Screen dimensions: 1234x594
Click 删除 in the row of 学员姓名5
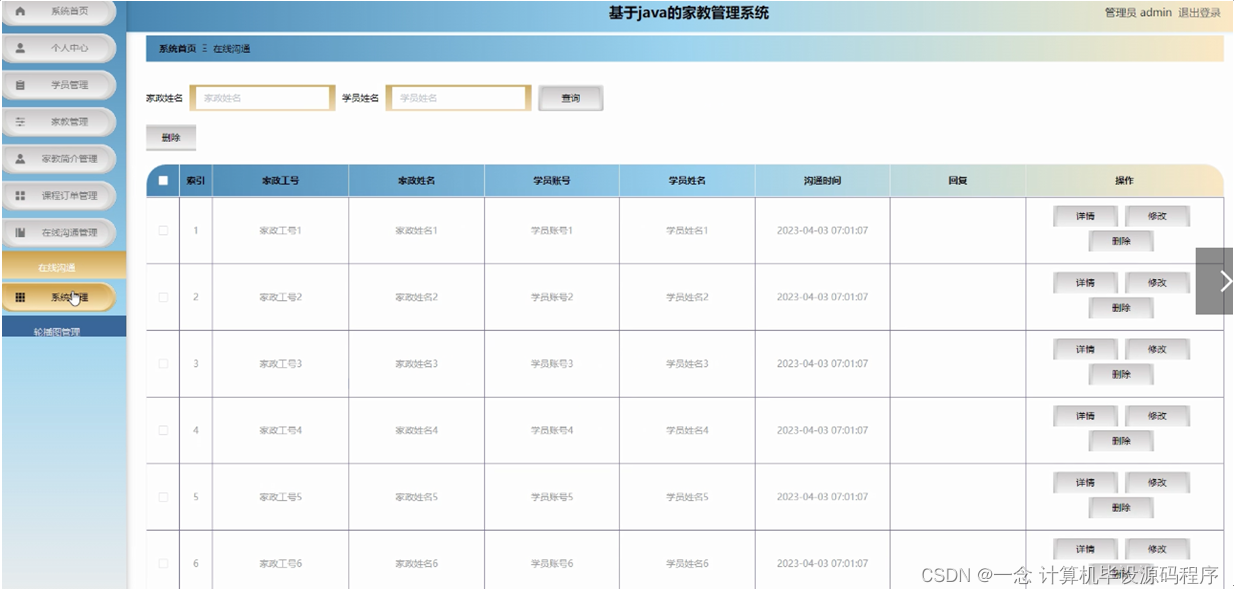[x=1121, y=508]
